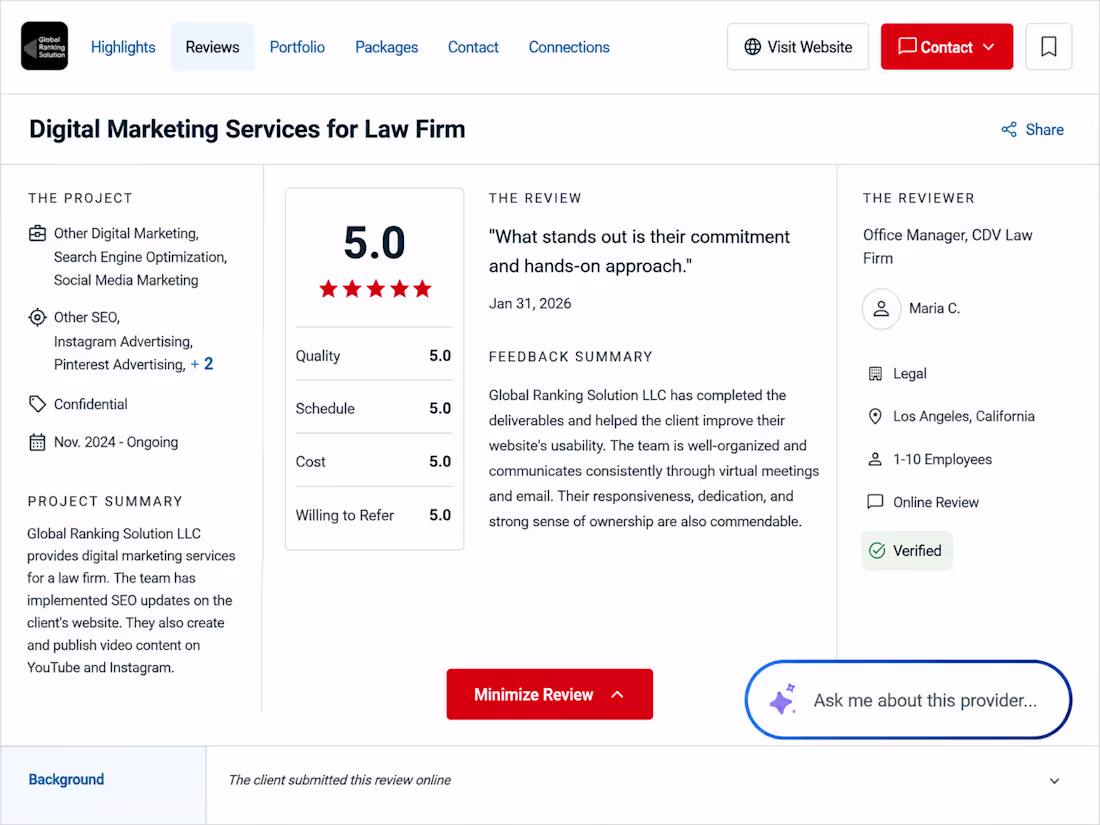Open the Contact dropdown button
The height and width of the screenshot is (825, 1100).
pyautogui.click(x=946, y=47)
